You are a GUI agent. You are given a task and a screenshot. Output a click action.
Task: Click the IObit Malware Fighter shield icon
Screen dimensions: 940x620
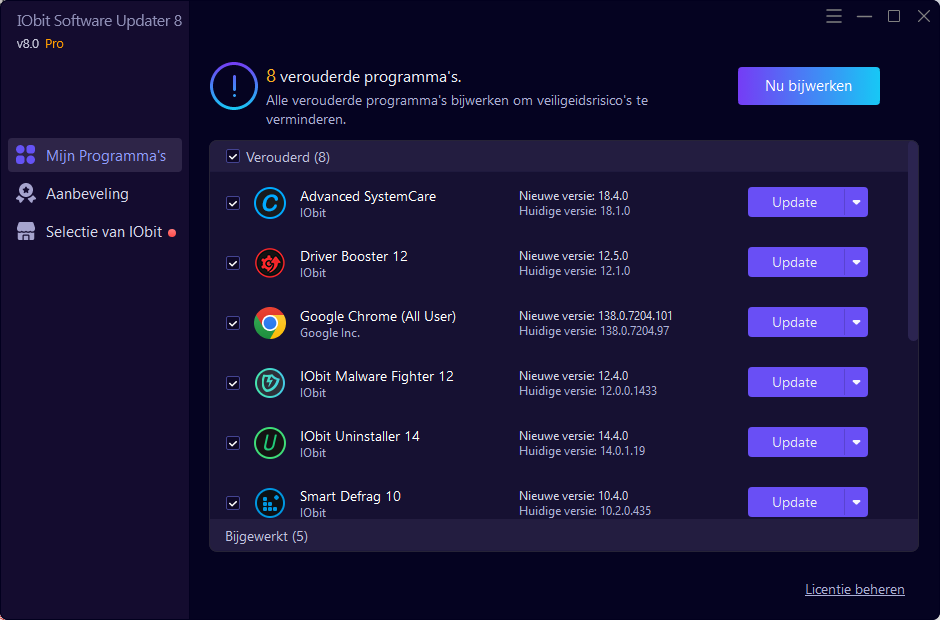coord(270,383)
